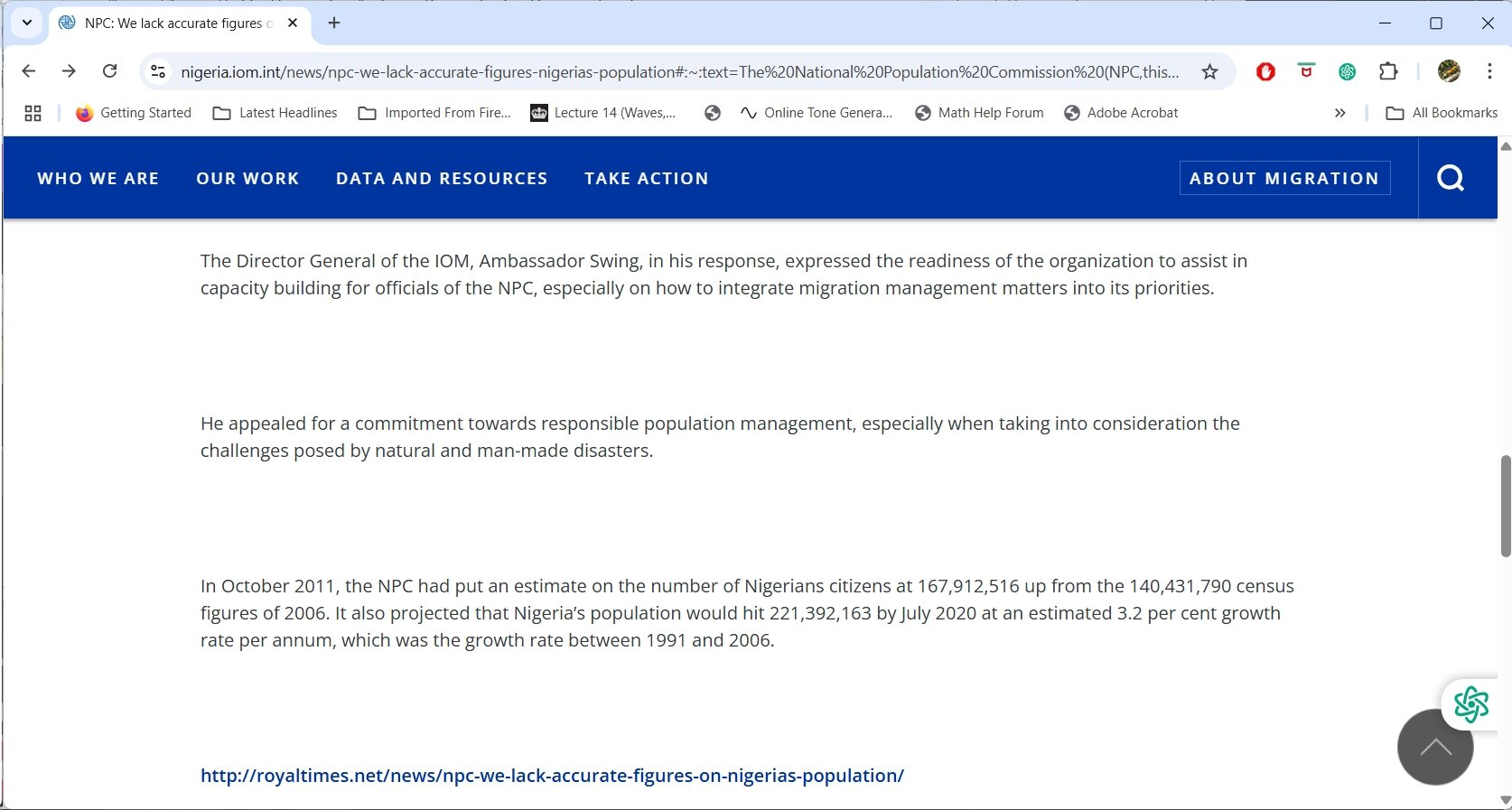Image resolution: width=1512 pixels, height=810 pixels.
Task: Click the address bar URL field
Action: [x=677, y=71]
